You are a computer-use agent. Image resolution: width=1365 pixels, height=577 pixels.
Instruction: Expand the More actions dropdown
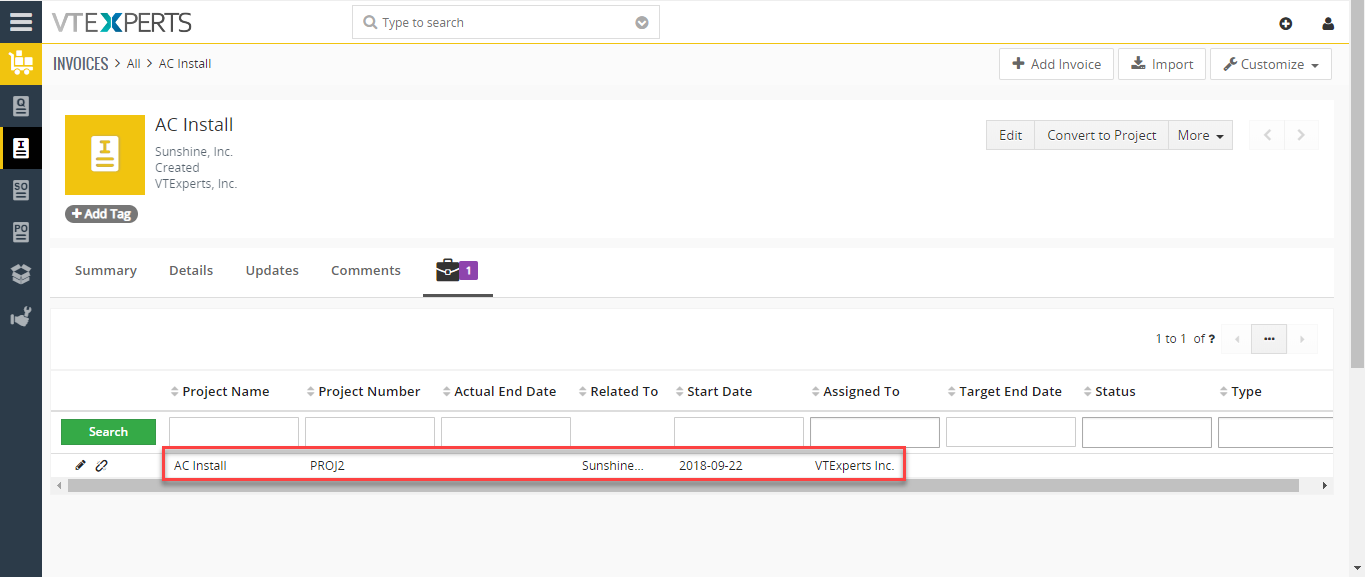coord(1200,135)
